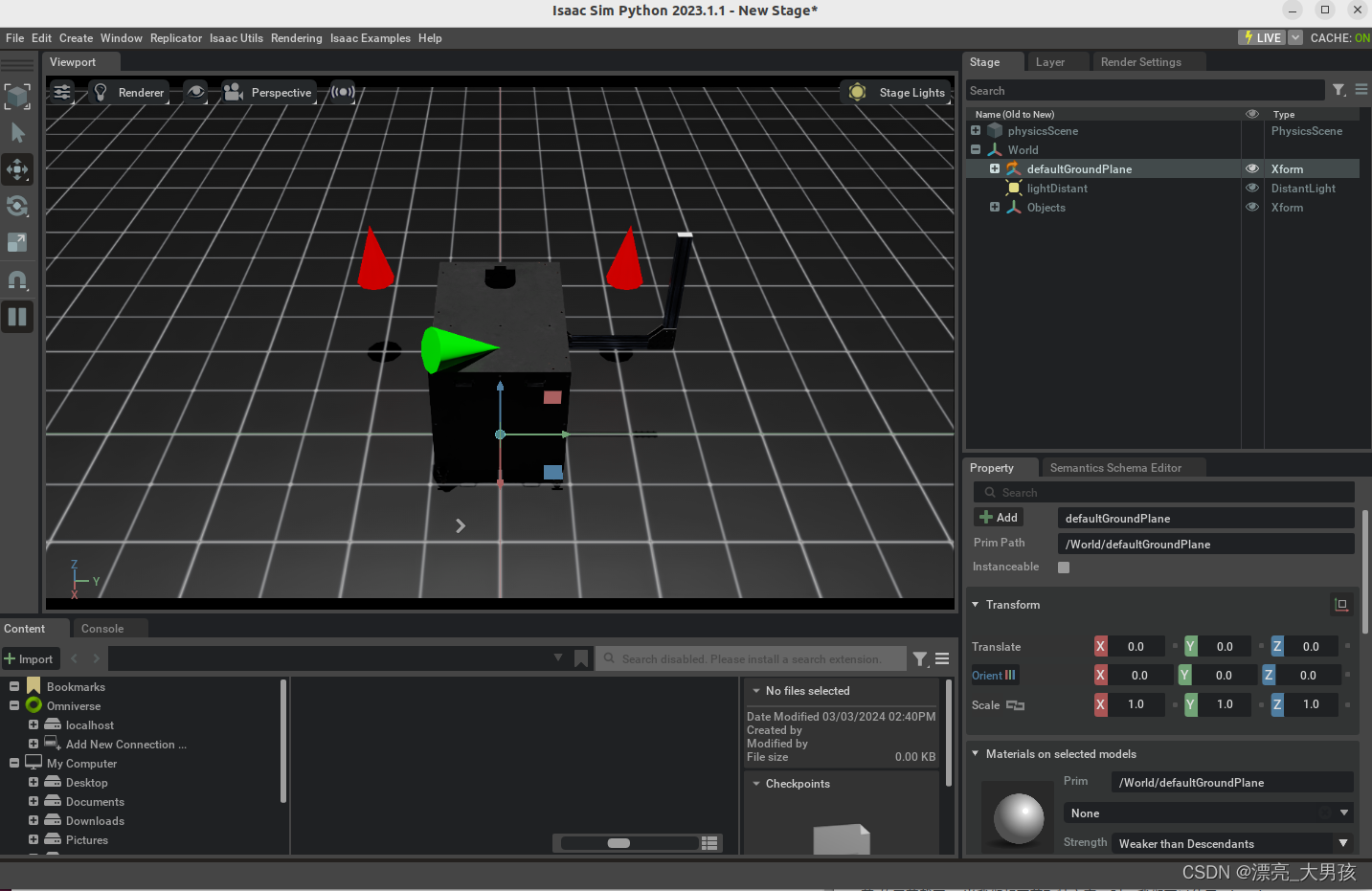The image size is (1372, 891).
Task: Open the Content browser options menu
Action: coord(942,658)
